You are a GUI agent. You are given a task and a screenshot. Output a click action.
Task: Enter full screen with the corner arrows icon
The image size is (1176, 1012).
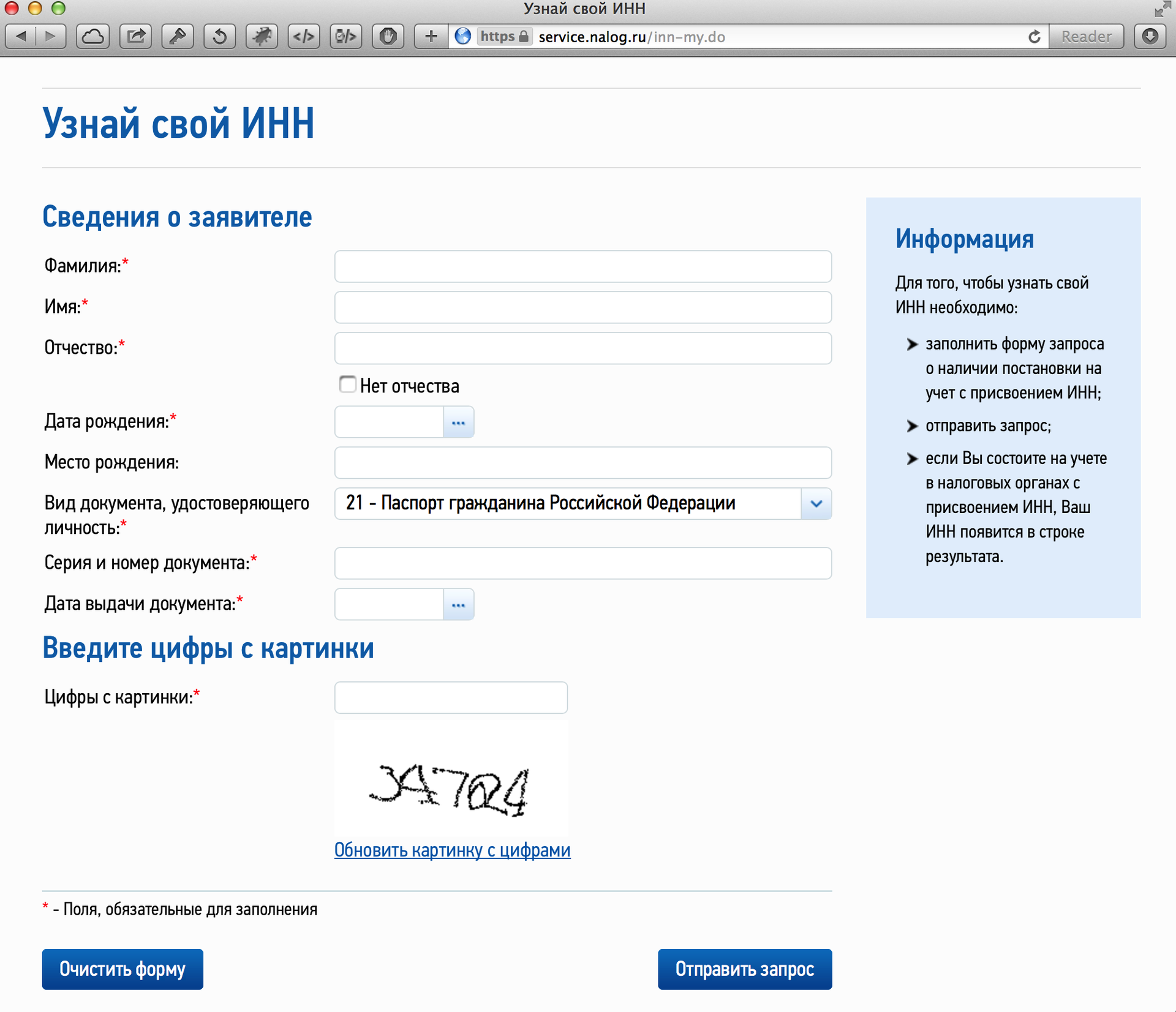click(1161, 9)
